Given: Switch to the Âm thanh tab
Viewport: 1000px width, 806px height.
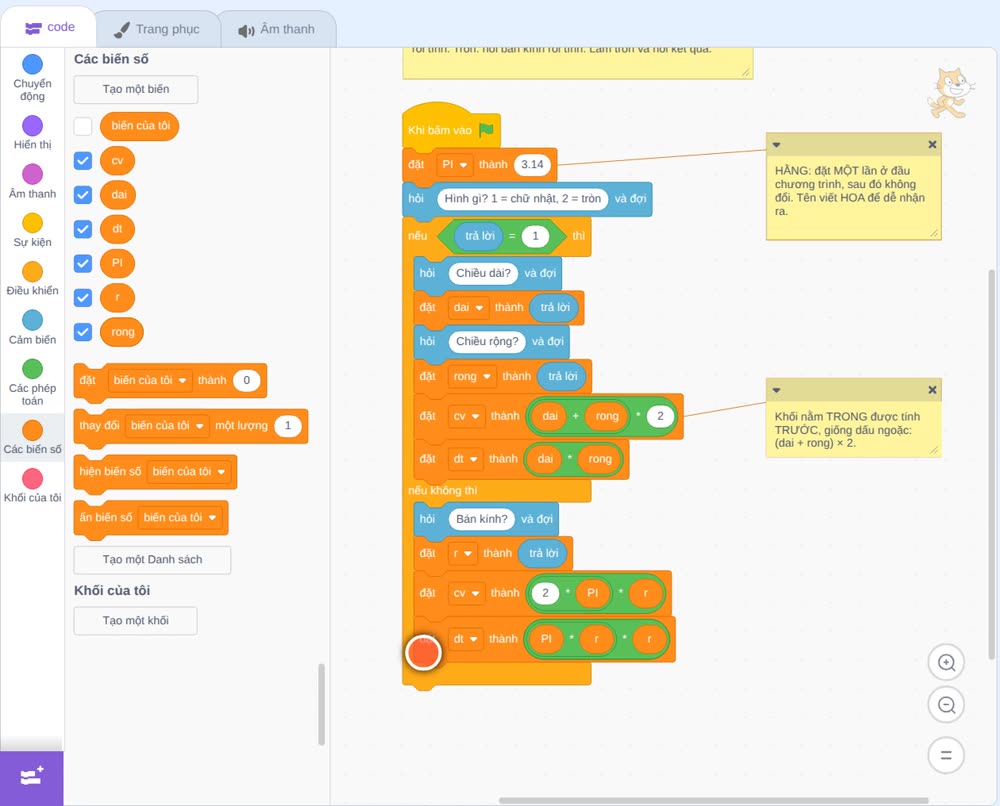Looking at the screenshot, I should coord(277,29).
